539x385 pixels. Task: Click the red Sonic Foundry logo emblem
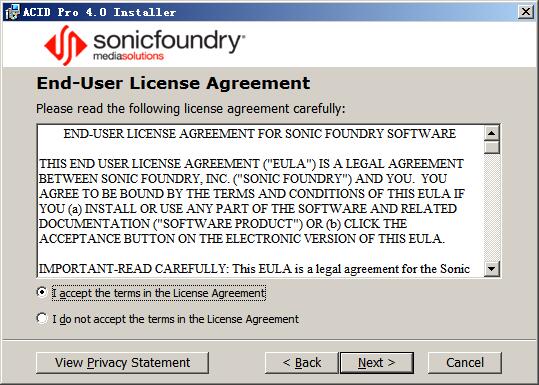coord(65,45)
